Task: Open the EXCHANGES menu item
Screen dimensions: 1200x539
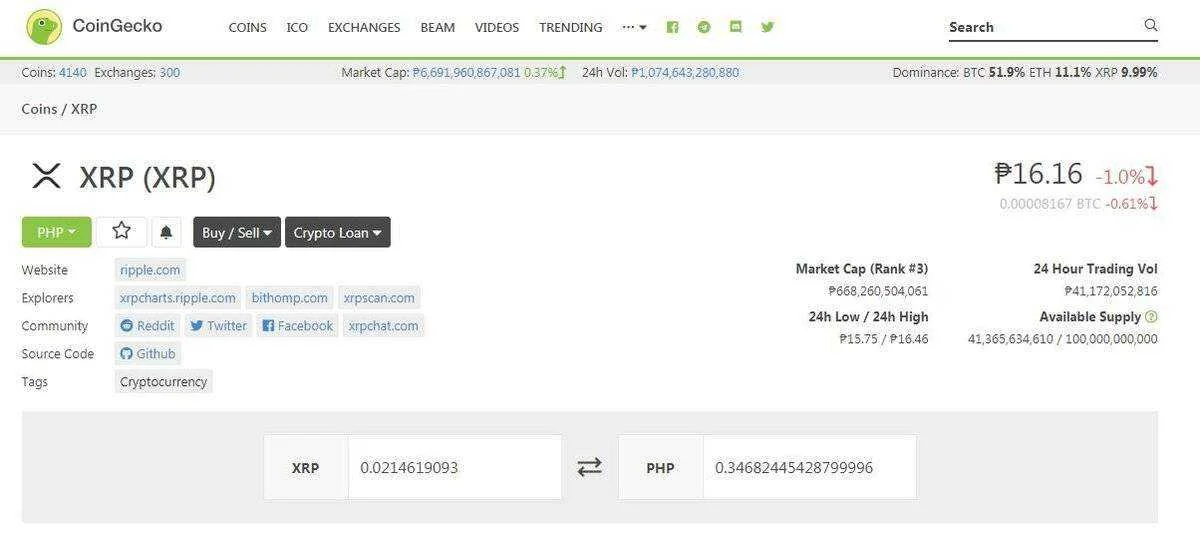Action: click(364, 27)
